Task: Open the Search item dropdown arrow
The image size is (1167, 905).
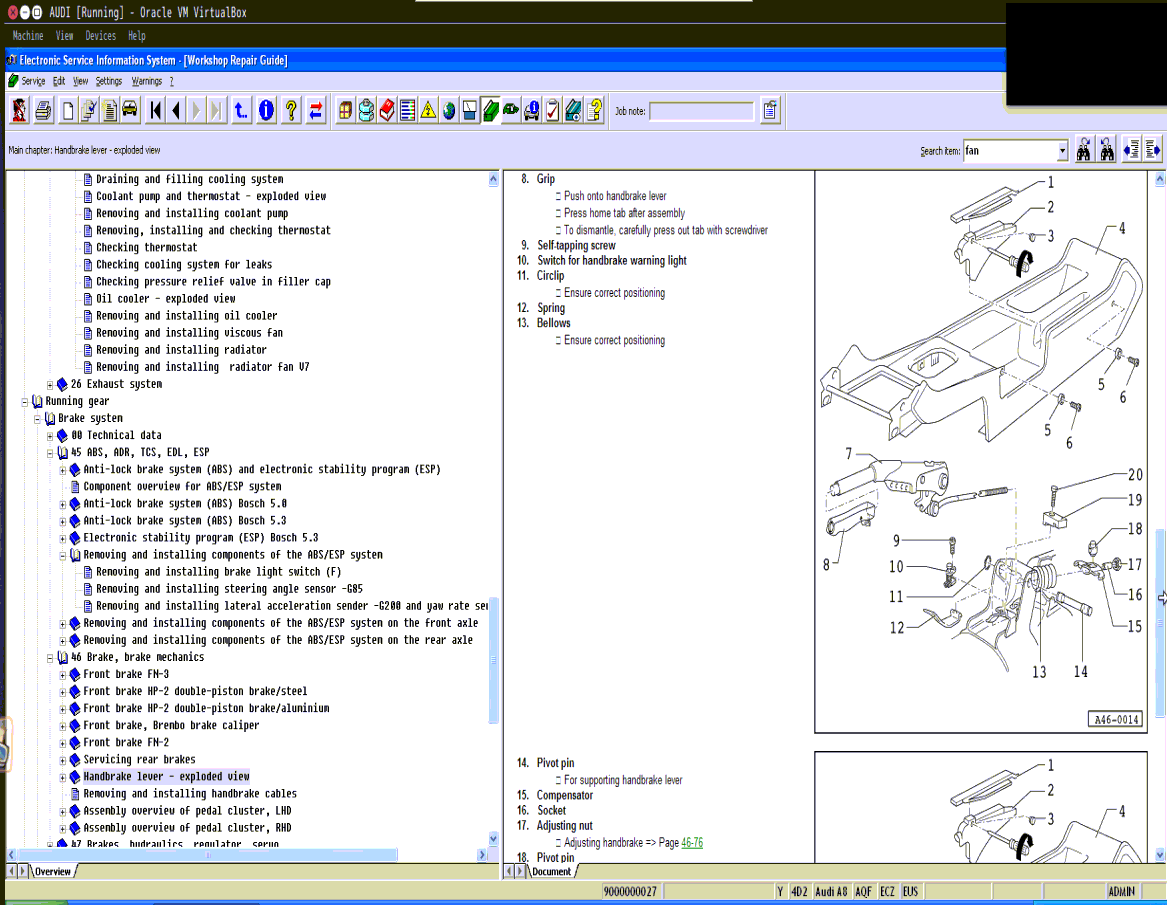Action: tap(1062, 151)
